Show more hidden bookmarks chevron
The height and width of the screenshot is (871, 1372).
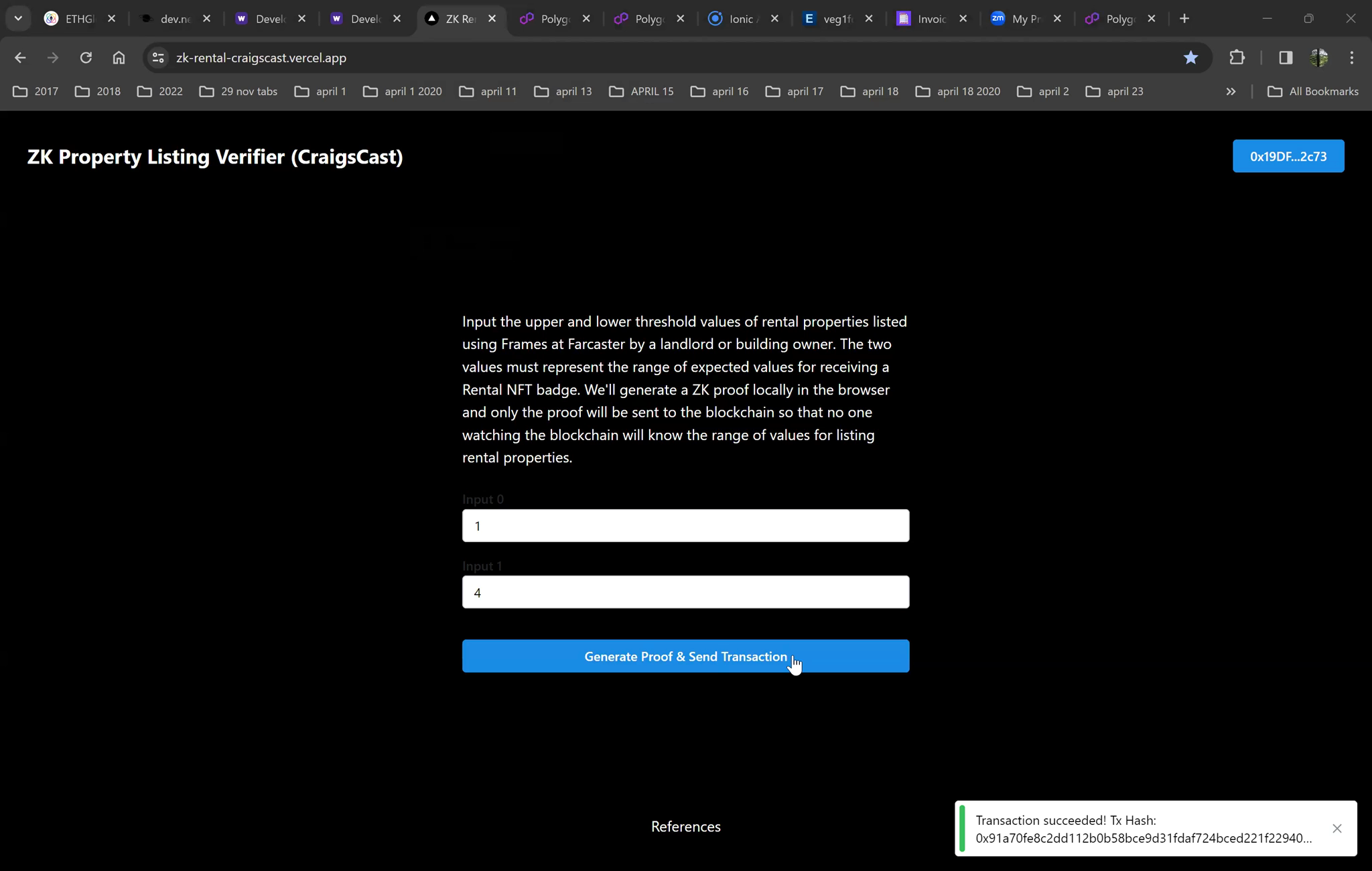(x=1231, y=91)
